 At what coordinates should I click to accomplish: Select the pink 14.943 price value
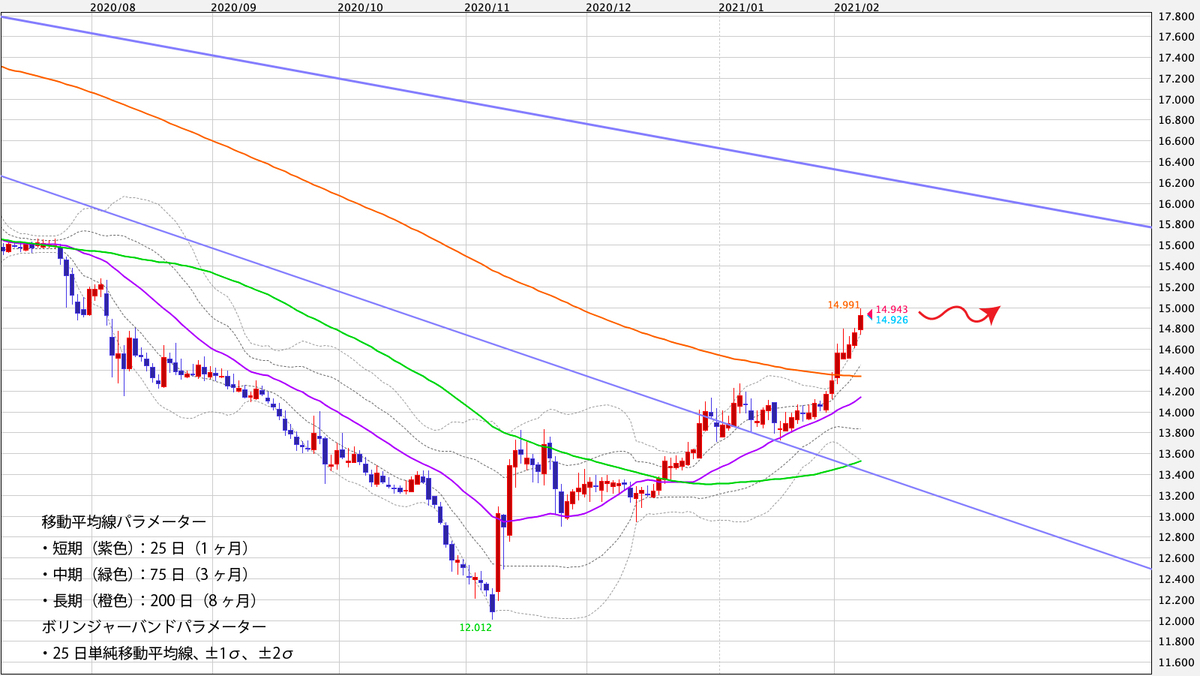point(892,310)
